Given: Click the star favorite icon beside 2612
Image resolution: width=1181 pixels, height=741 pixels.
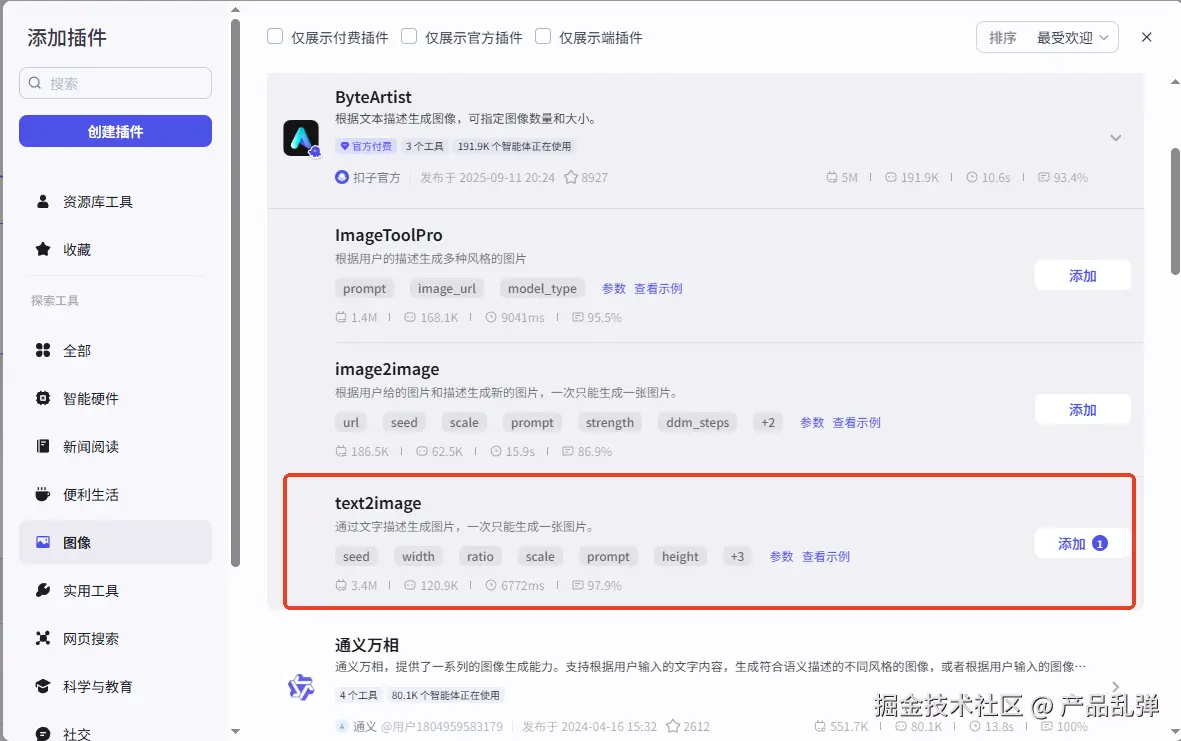Looking at the screenshot, I should [x=673, y=726].
